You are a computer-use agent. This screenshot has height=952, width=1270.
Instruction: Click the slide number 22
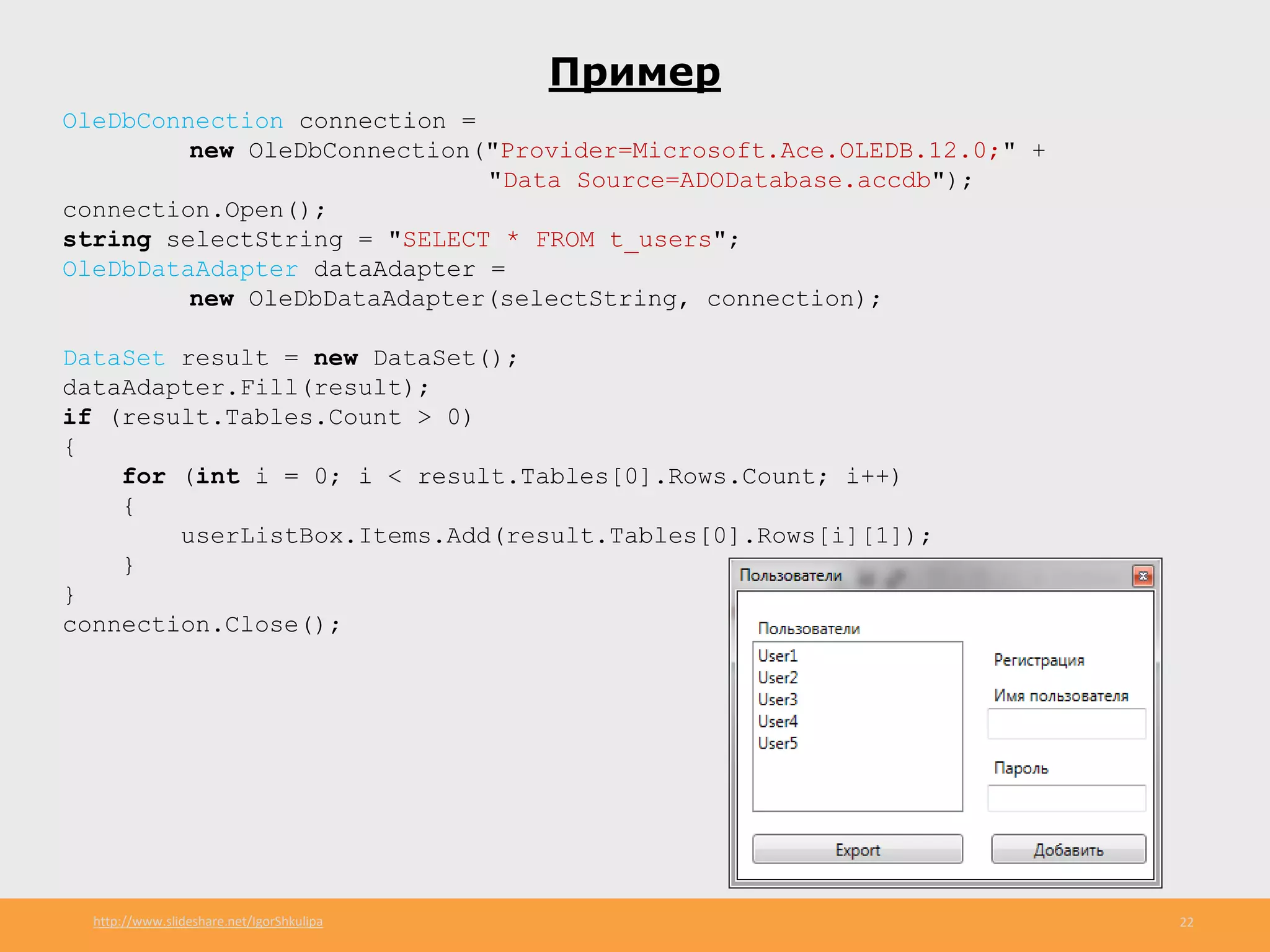1186,922
